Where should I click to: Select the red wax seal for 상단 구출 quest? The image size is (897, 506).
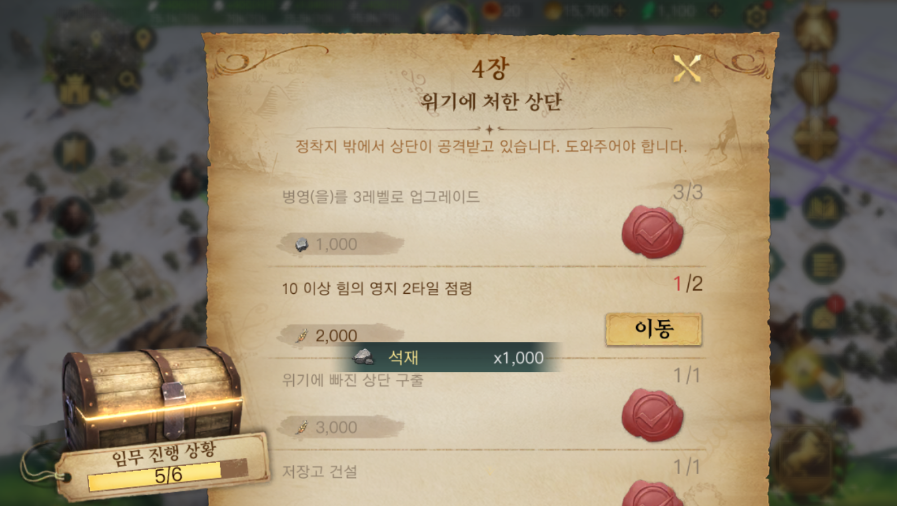pyautogui.click(x=653, y=415)
